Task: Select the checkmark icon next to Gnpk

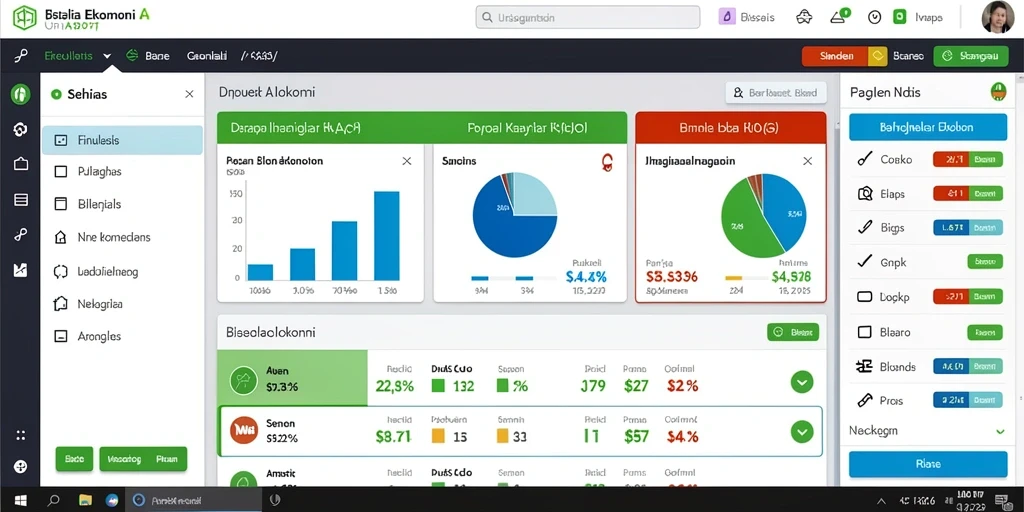Action: pyautogui.click(x=864, y=262)
